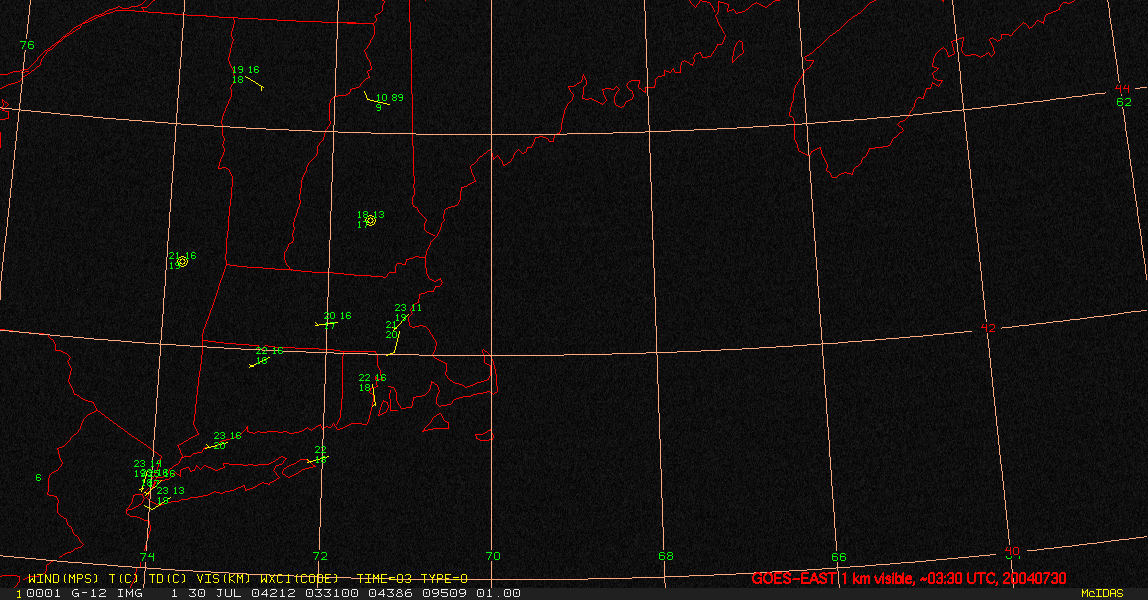Click the 033100 time value in status line

(331, 593)
